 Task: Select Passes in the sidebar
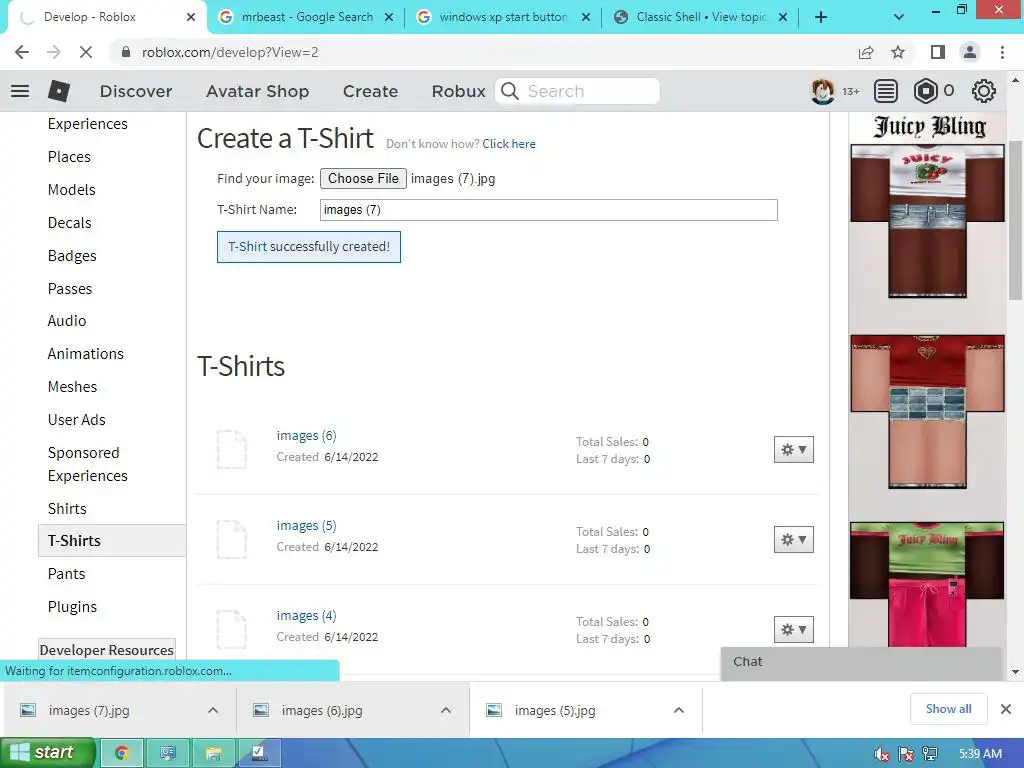coord(70,289)
